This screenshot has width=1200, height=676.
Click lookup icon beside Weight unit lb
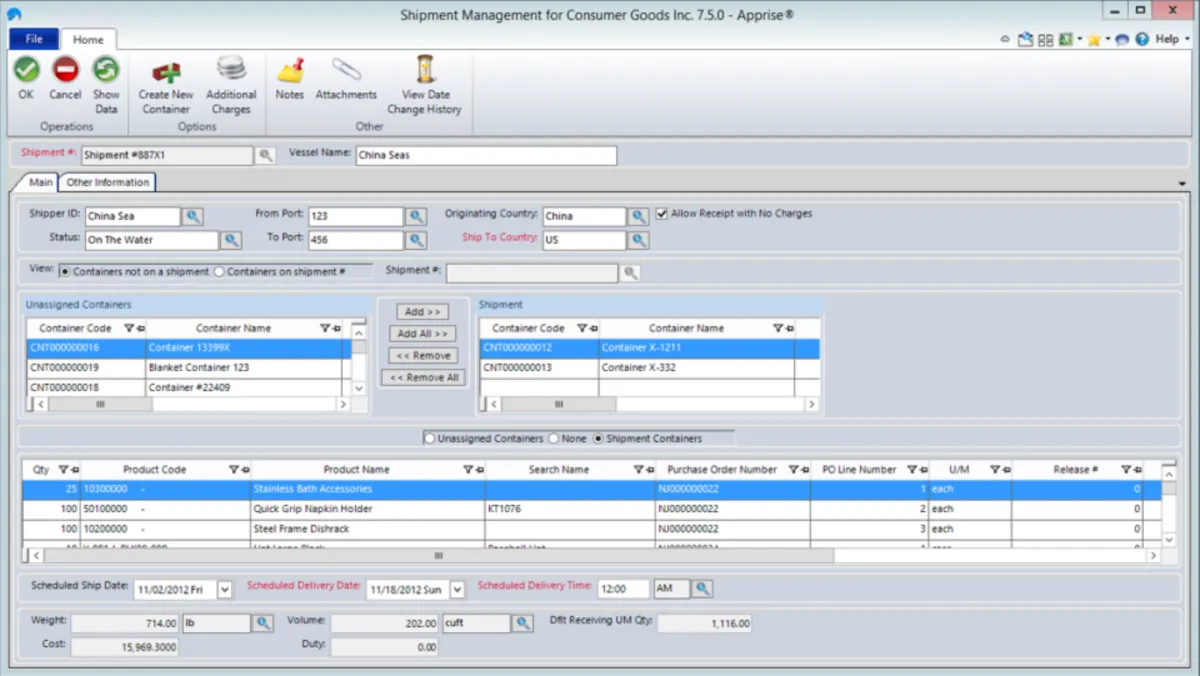(x=263, y=623)
